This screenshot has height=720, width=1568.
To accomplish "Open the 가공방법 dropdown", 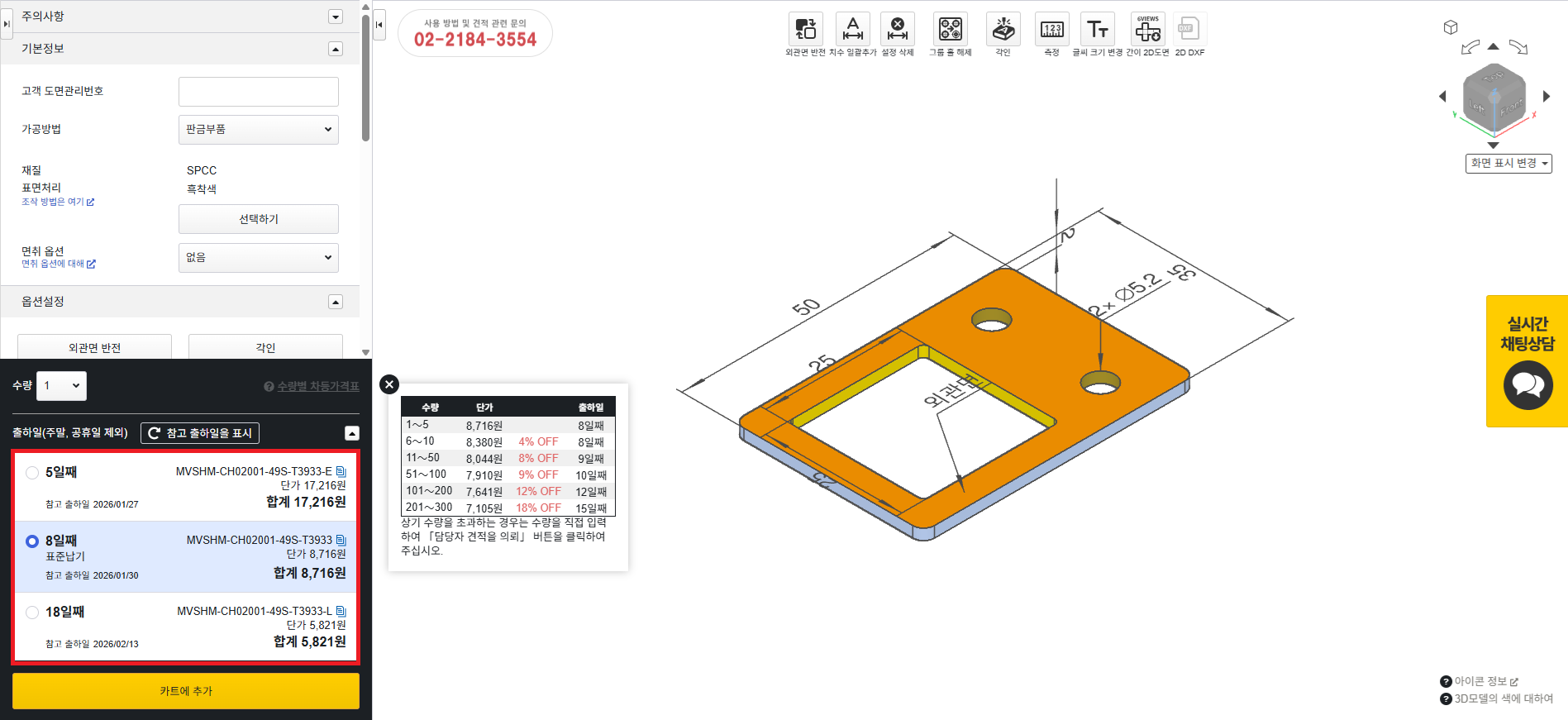I will [x=258, y=130].
